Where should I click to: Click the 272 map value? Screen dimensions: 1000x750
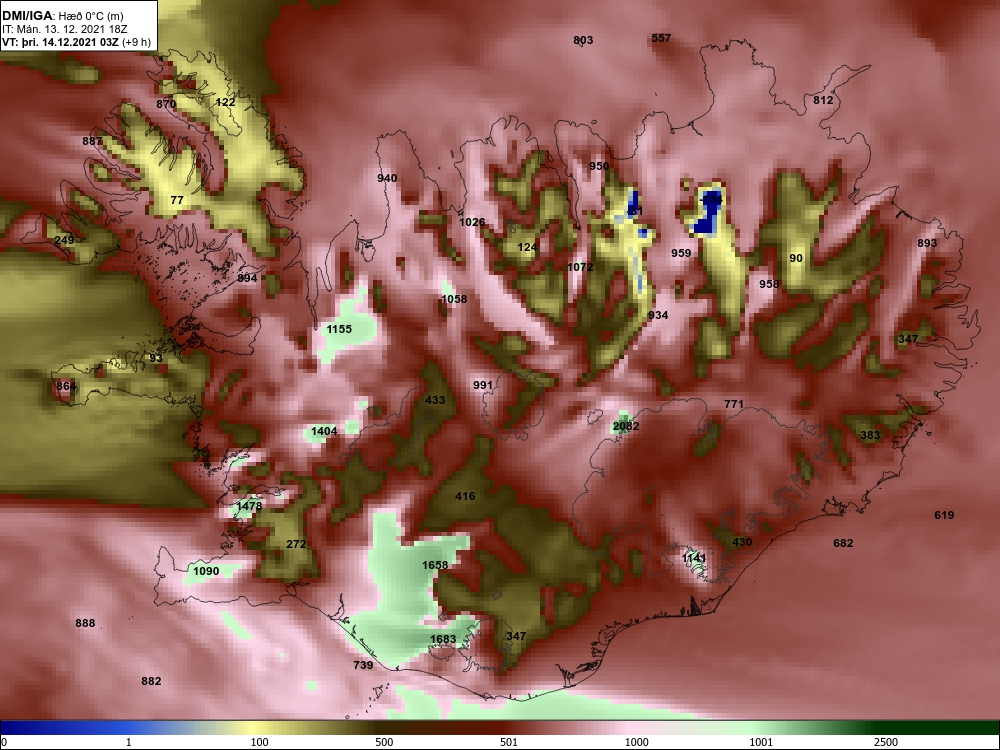pos(296,545)
